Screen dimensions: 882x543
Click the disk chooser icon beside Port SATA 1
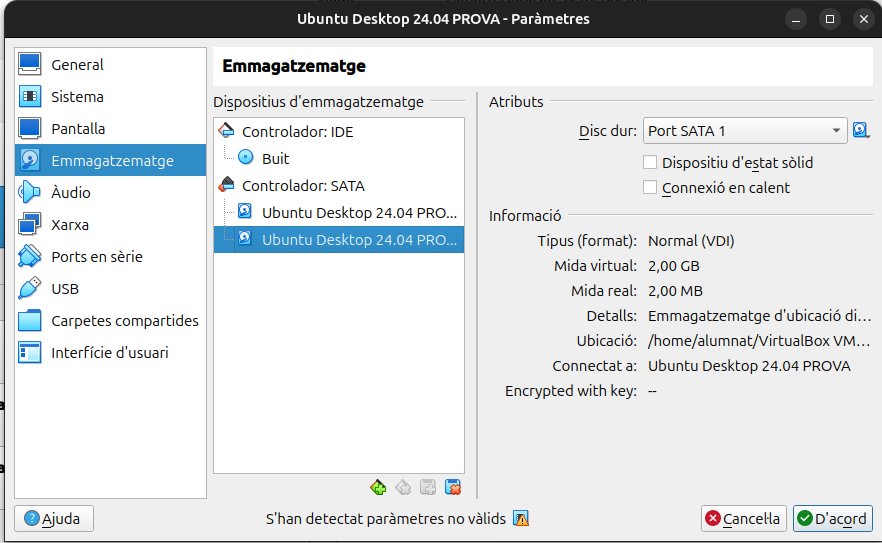pyautogui.click(x=861, y=131)
